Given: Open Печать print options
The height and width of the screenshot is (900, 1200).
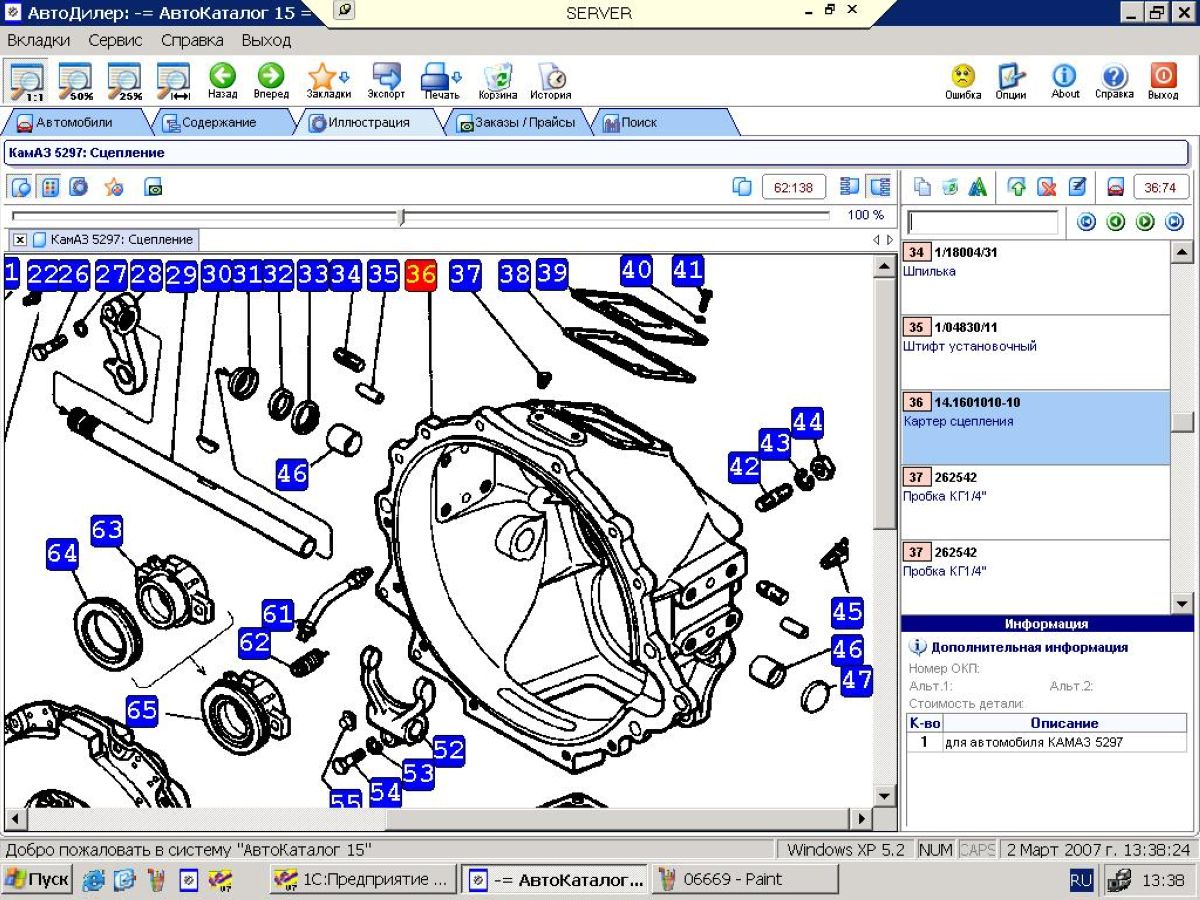Looking at the screenshot, I should point(441,81).
